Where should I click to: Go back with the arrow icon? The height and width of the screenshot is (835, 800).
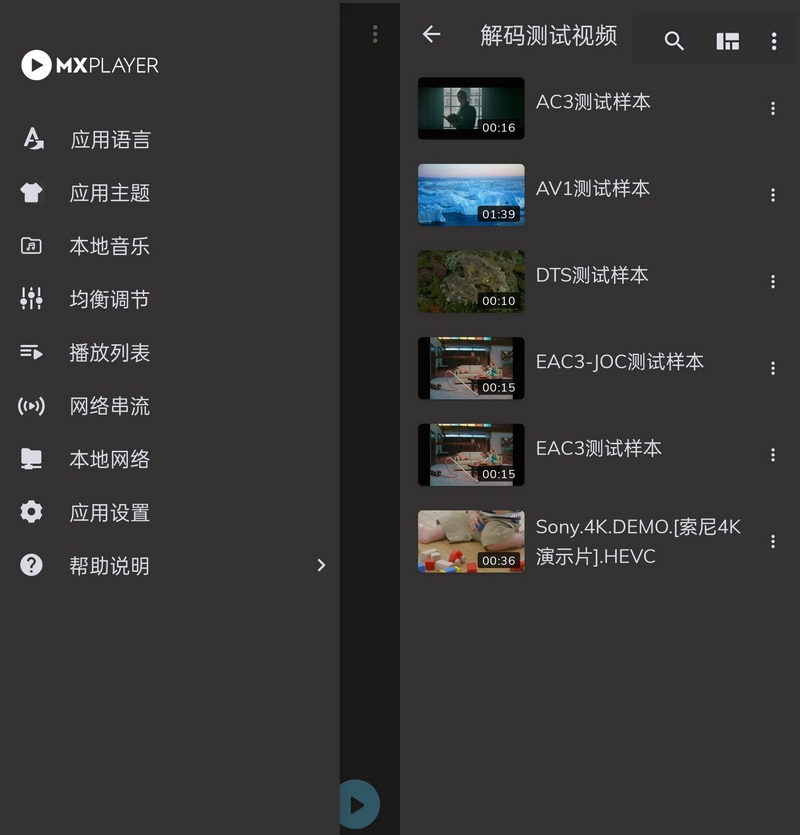point(431,35)
